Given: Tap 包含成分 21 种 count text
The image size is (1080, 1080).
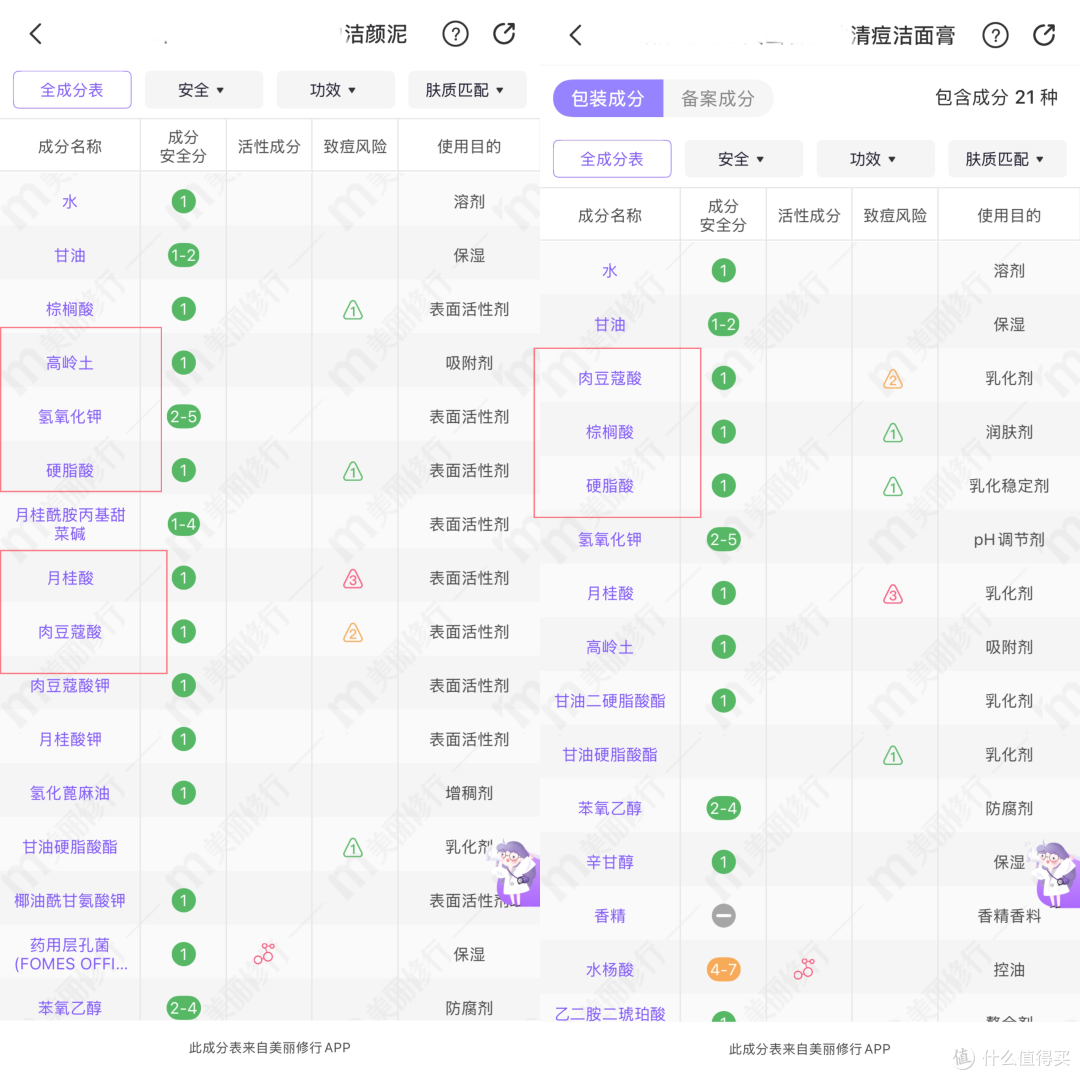Looking at the screenshot, I should [x=996, y=97].
